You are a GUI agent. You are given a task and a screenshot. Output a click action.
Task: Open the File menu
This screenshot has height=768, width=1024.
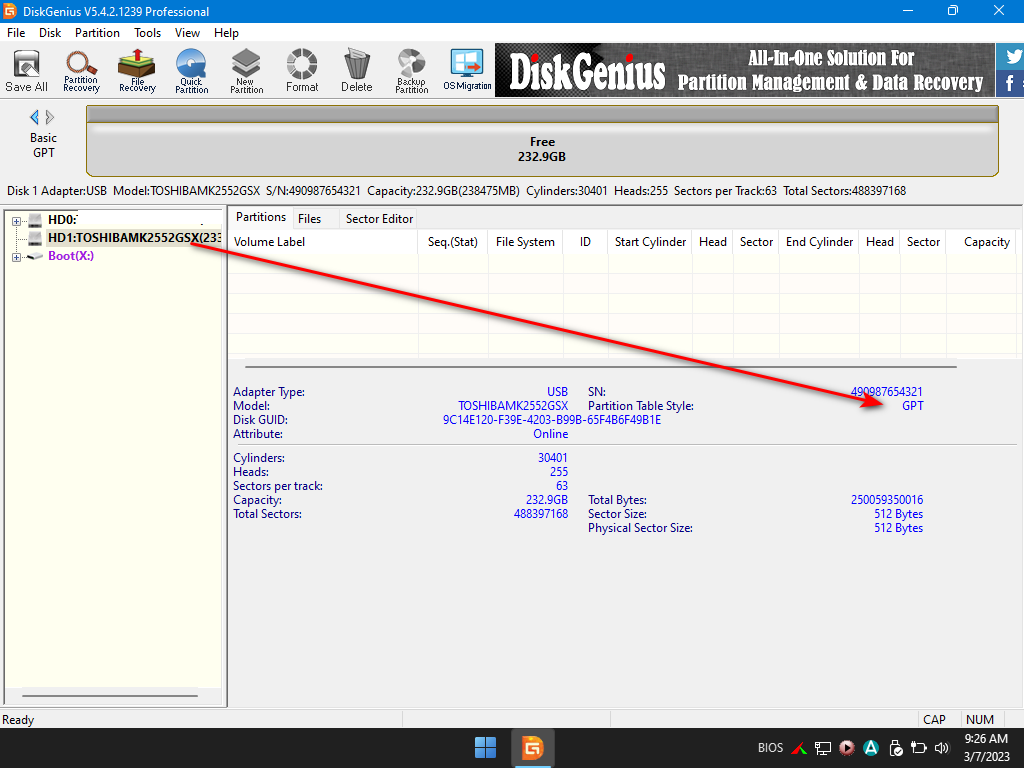(16, 33)
